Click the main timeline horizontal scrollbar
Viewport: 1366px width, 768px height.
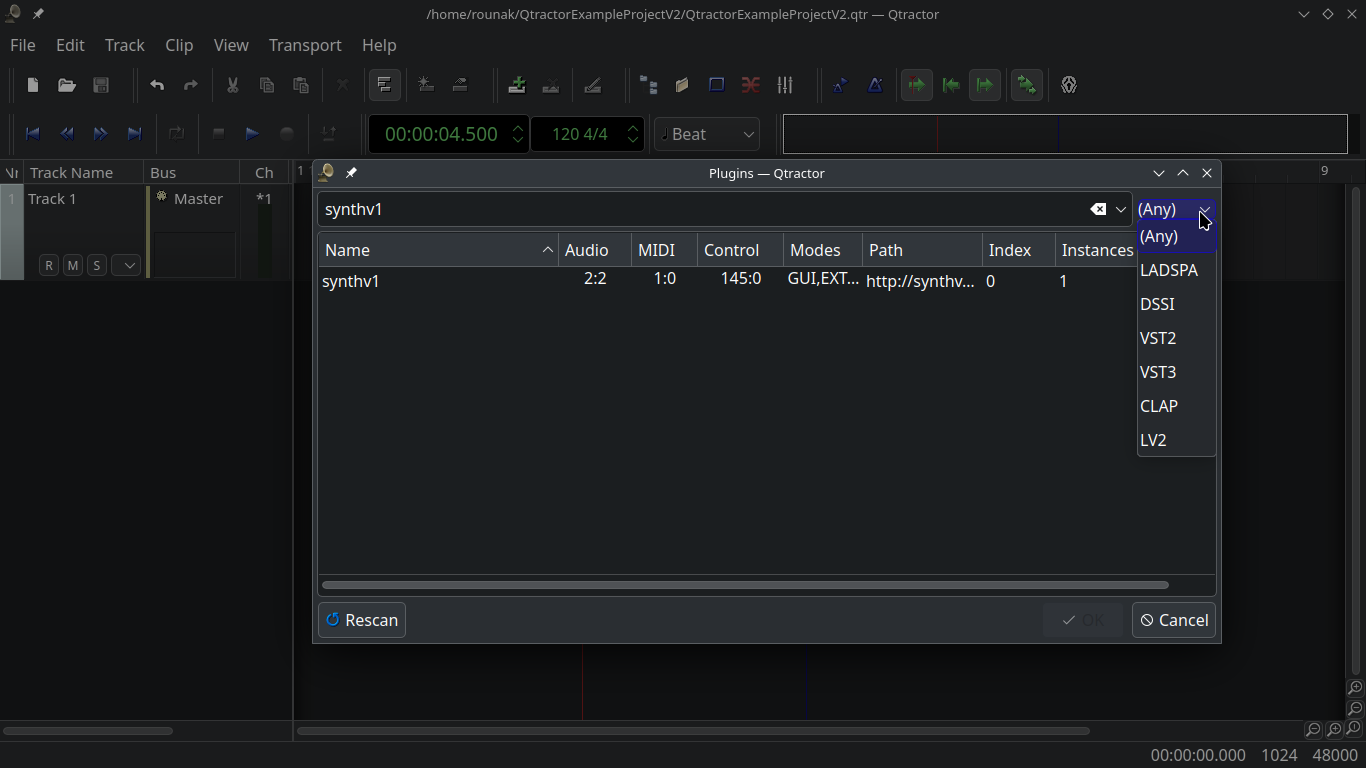[693, 731]
